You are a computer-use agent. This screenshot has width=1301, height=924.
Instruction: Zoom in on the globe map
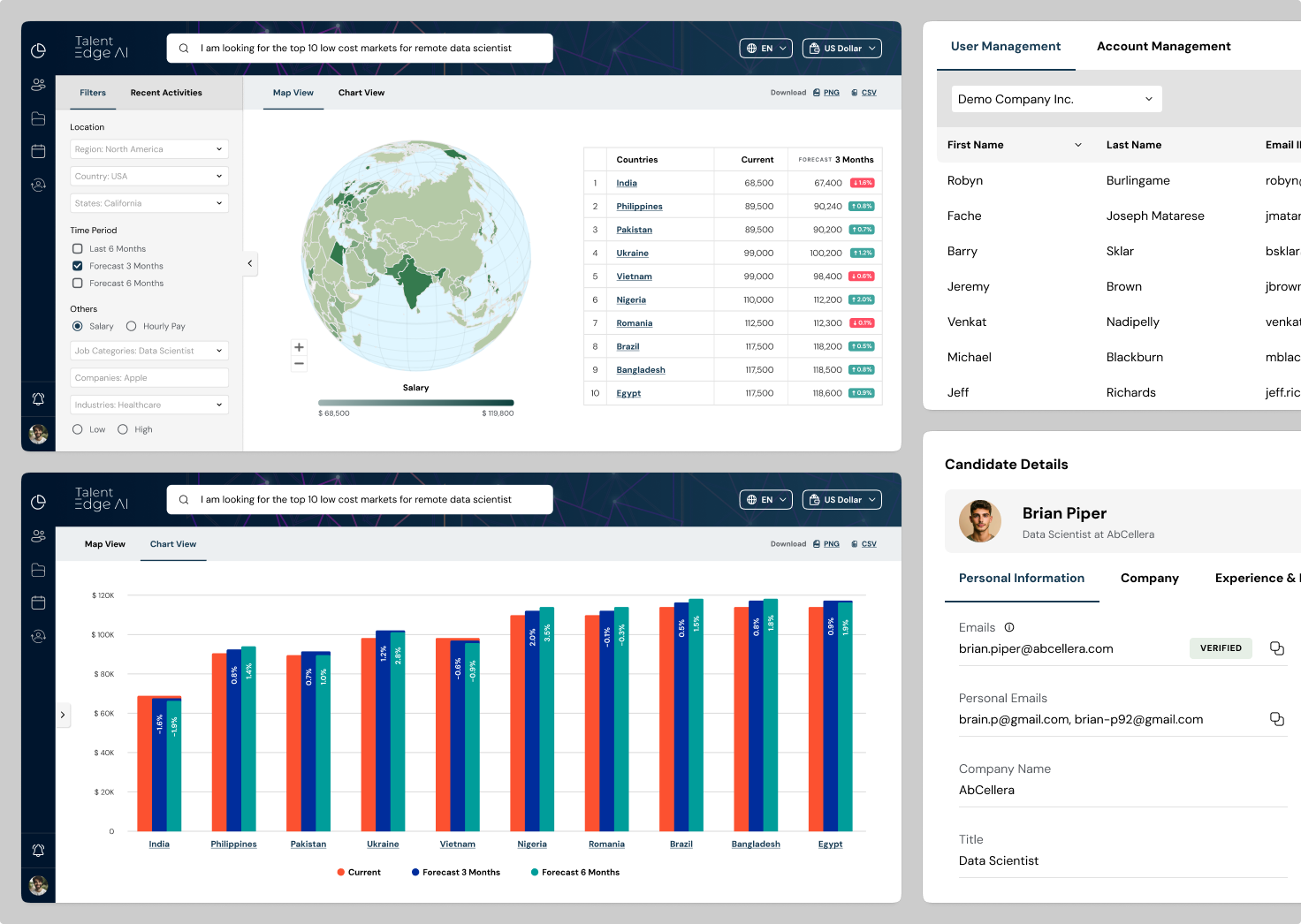click(x=299, y=347)
